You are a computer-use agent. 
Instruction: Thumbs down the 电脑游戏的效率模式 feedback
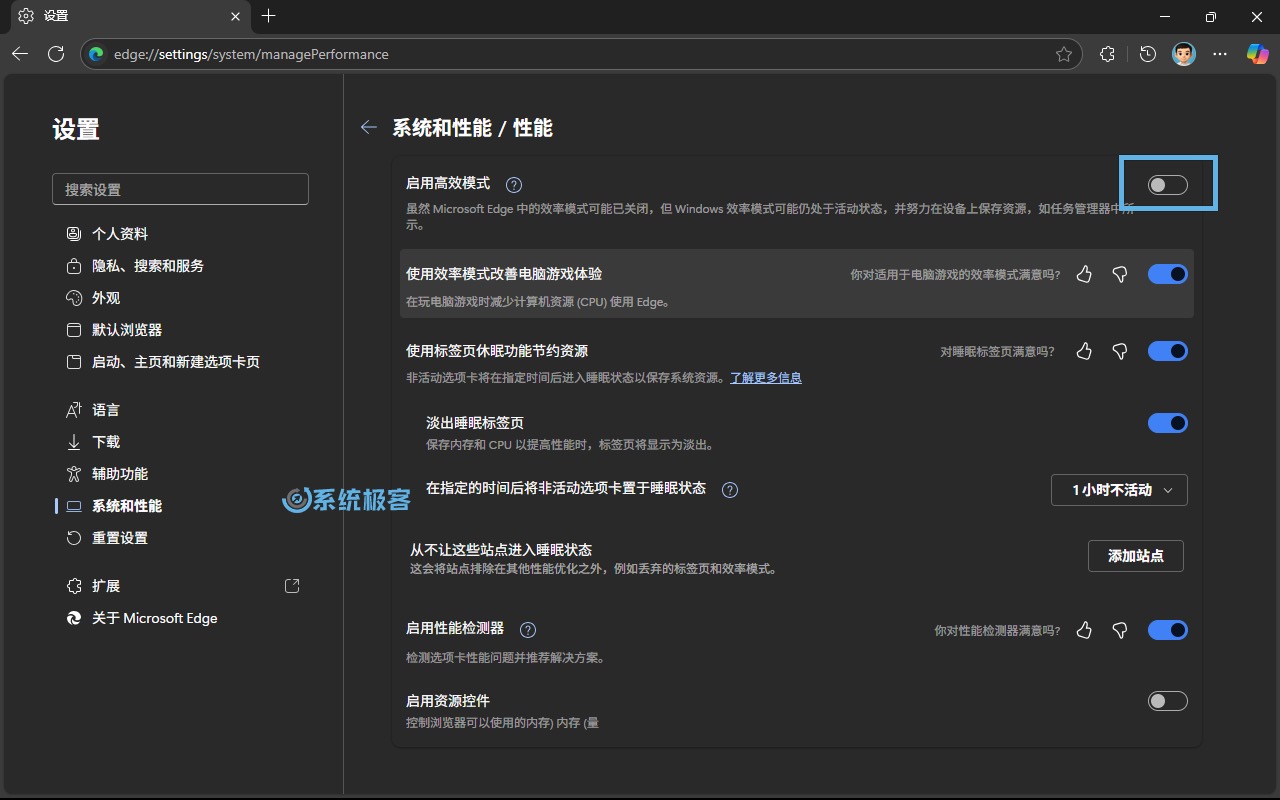click(x=1120, y=274)
